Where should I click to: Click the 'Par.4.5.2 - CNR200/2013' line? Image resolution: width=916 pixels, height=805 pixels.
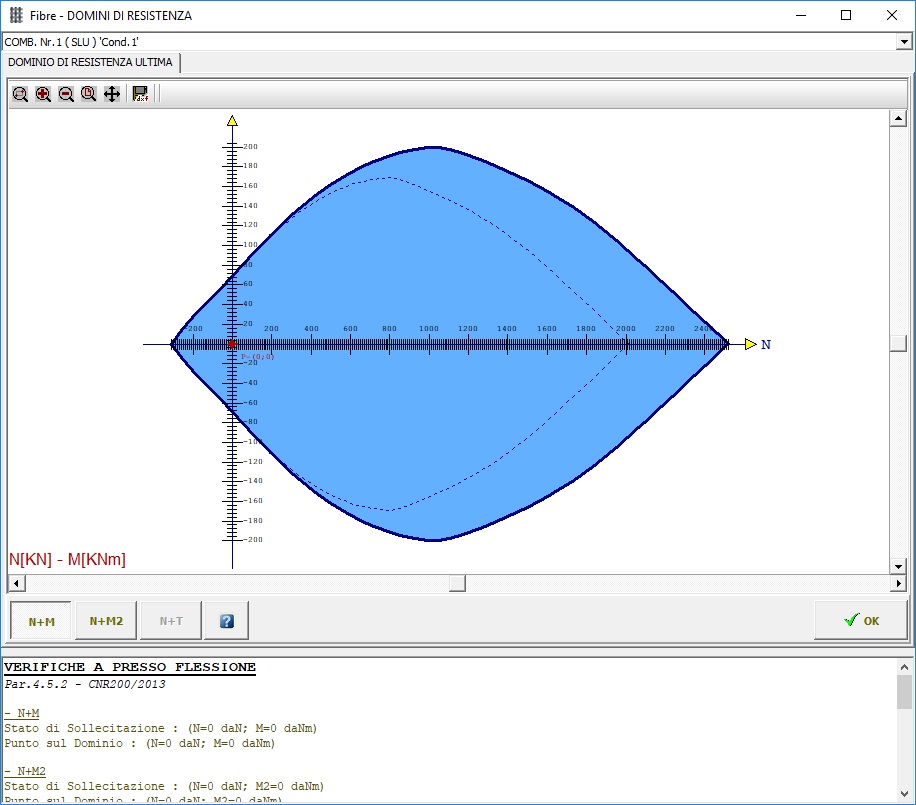[x=85, y=684]
